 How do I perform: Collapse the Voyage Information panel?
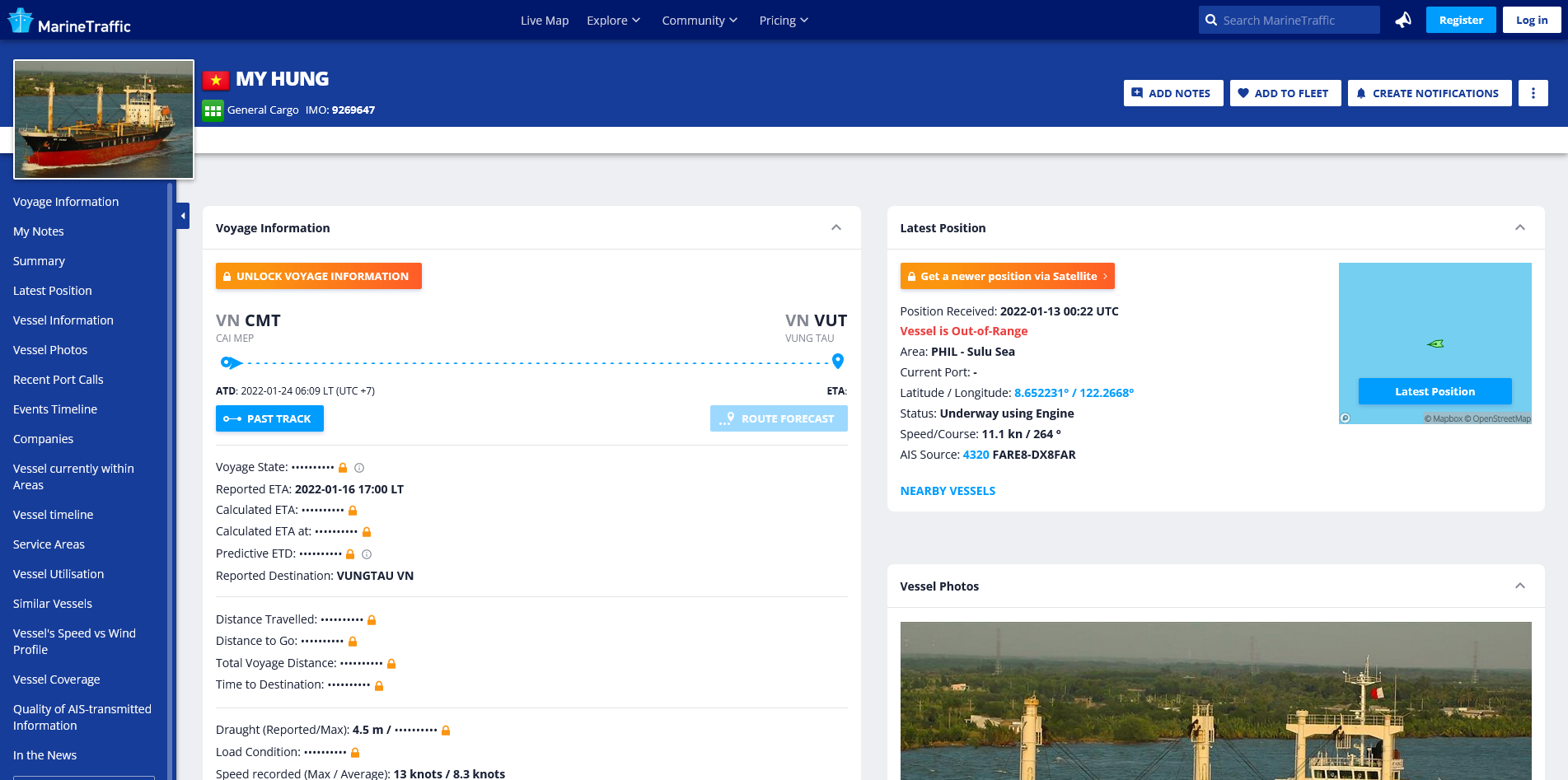pyautogui.click(x=836, y=227)
